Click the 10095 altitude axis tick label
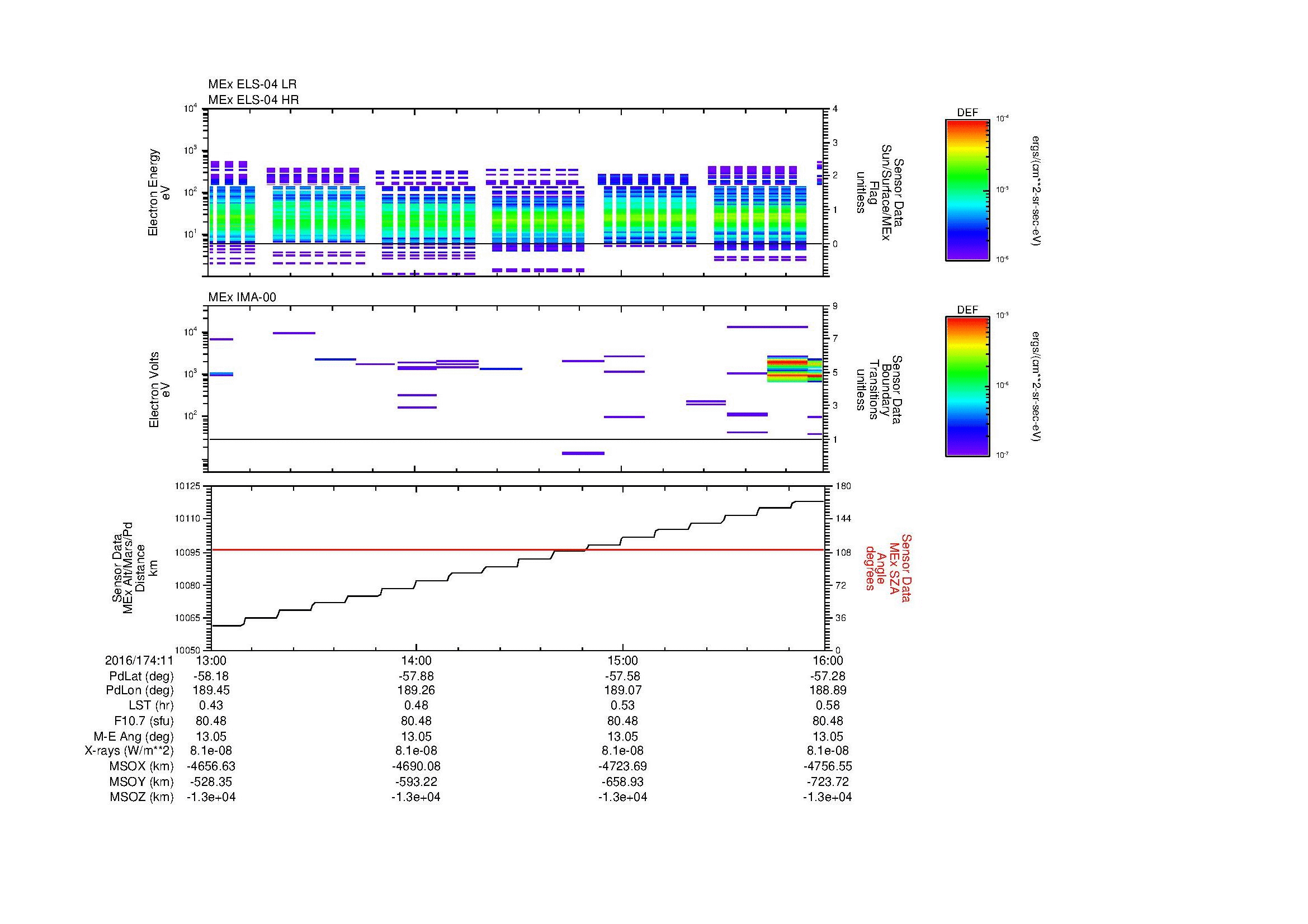Screen dimensions: 1308x924 (187, 552)
